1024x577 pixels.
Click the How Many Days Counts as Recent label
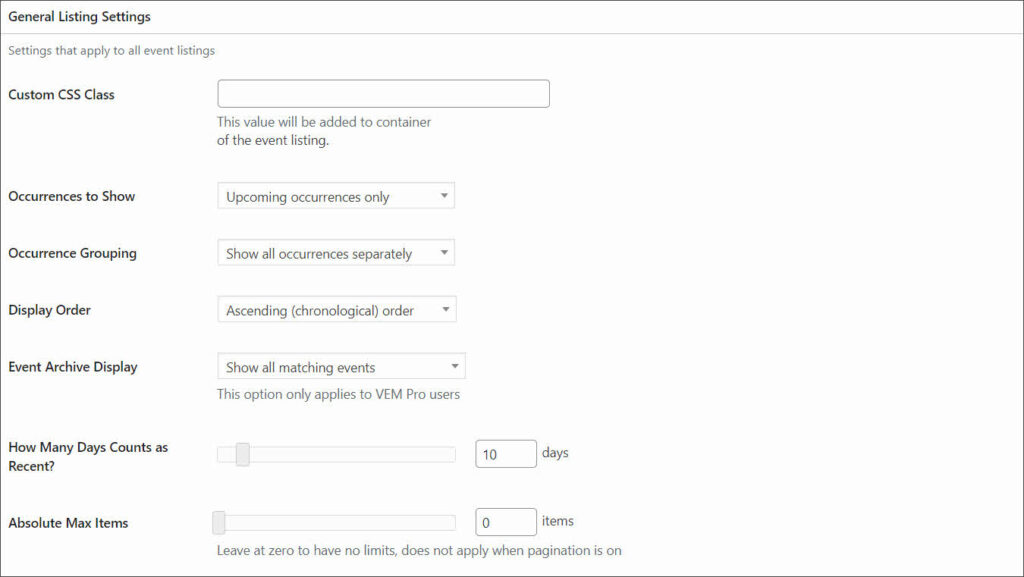88,457
